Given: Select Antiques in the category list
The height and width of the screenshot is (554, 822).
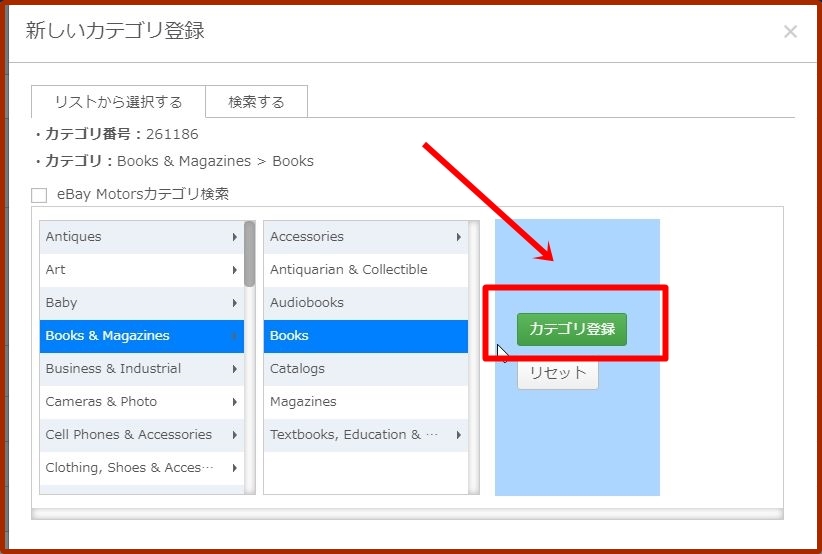Looking at the screenshot, I should (x=142, y=237).
